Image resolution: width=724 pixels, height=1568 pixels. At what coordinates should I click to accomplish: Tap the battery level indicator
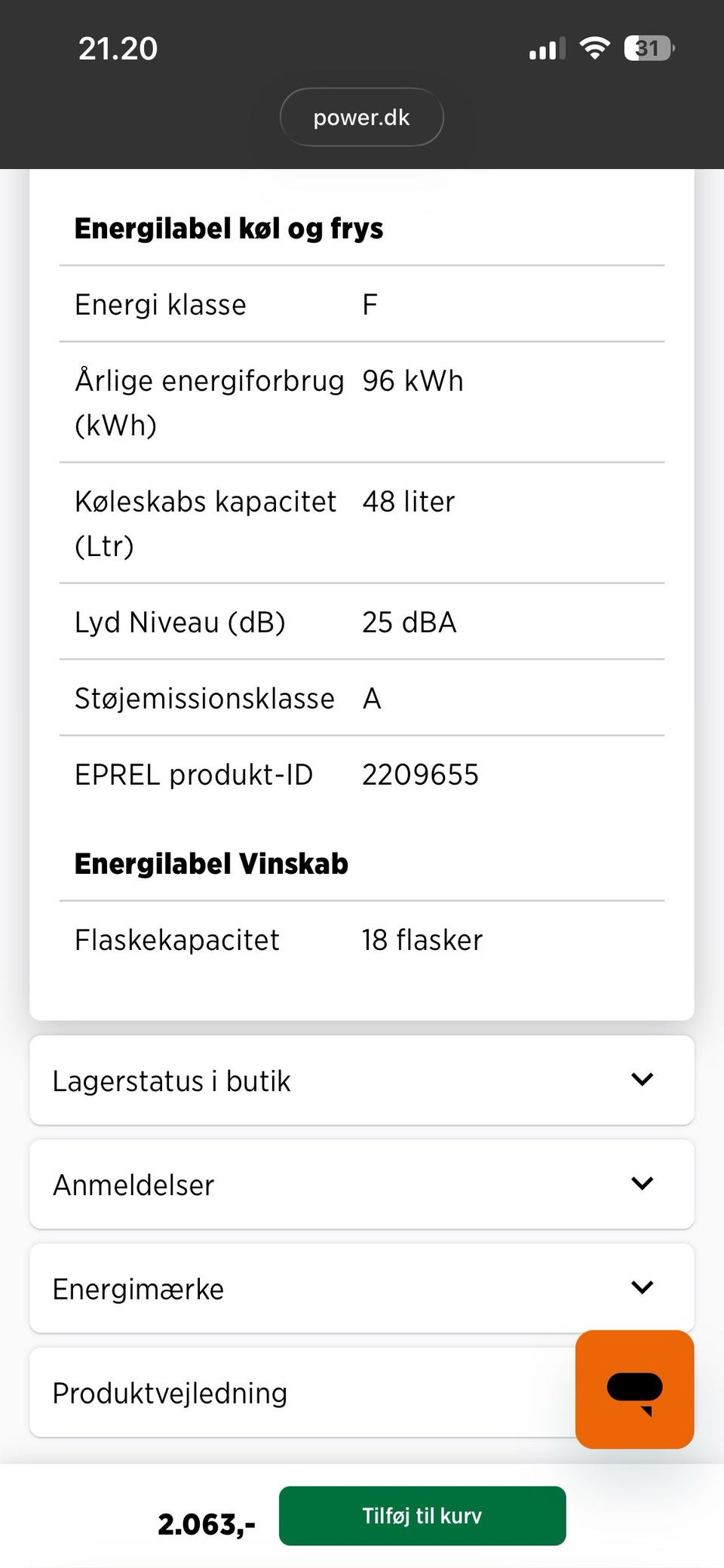point(649,49)
